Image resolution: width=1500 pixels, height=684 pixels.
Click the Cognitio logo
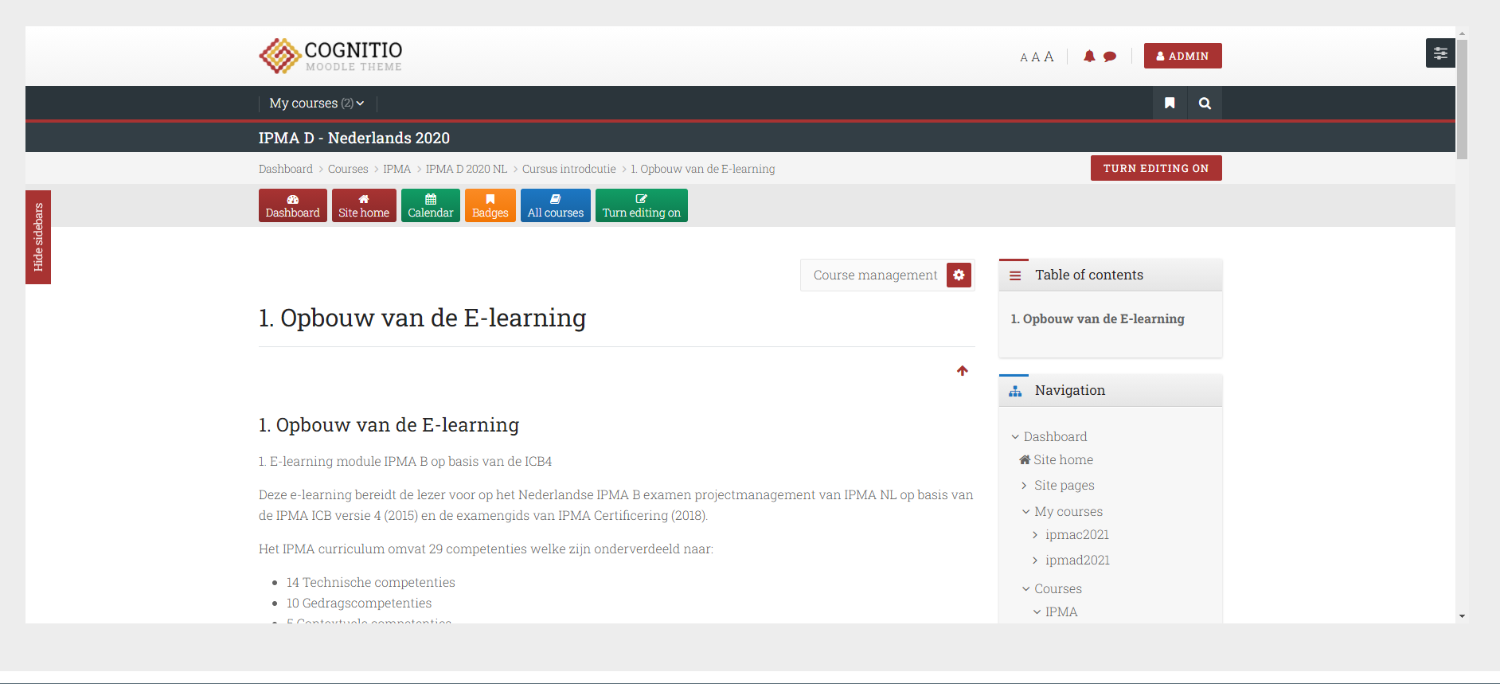(x=330, y=56)
